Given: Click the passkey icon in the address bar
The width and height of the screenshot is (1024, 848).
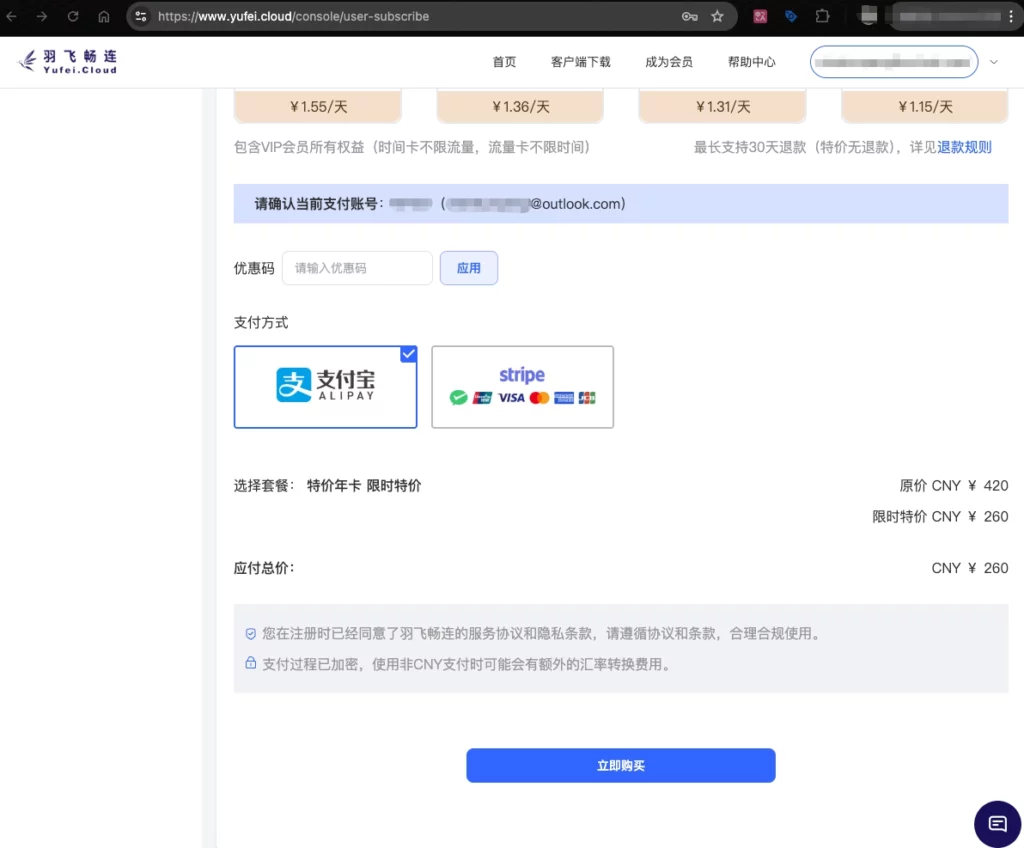Looking at the screenshot, I should (x=691, y=16).
